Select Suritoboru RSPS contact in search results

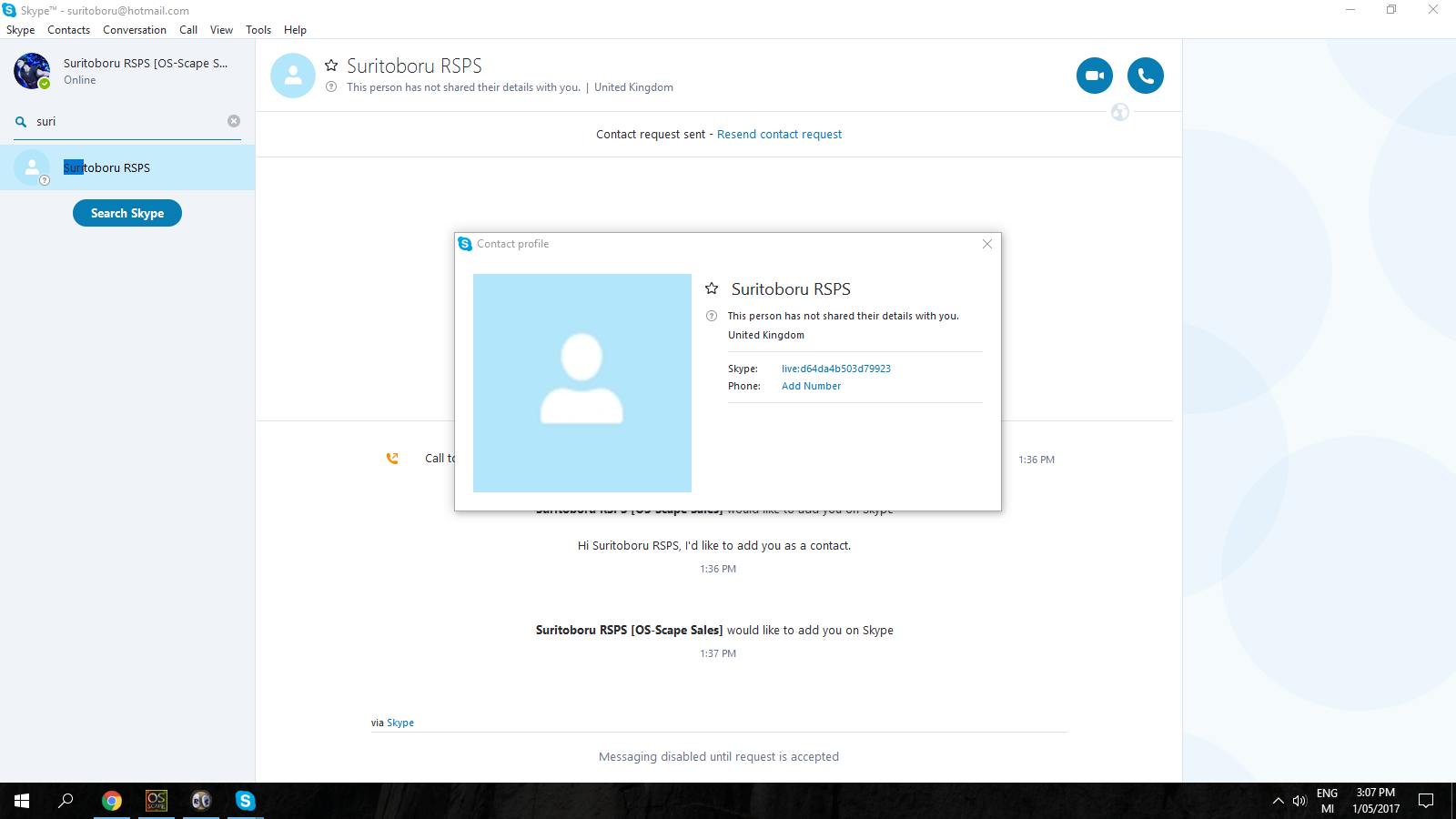[127, 167]
